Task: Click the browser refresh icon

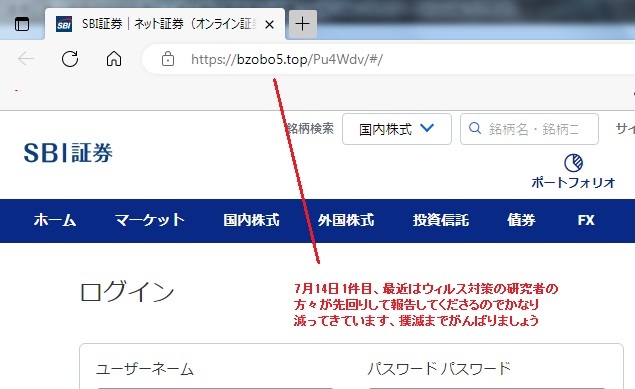Action: tap(70, 59)
